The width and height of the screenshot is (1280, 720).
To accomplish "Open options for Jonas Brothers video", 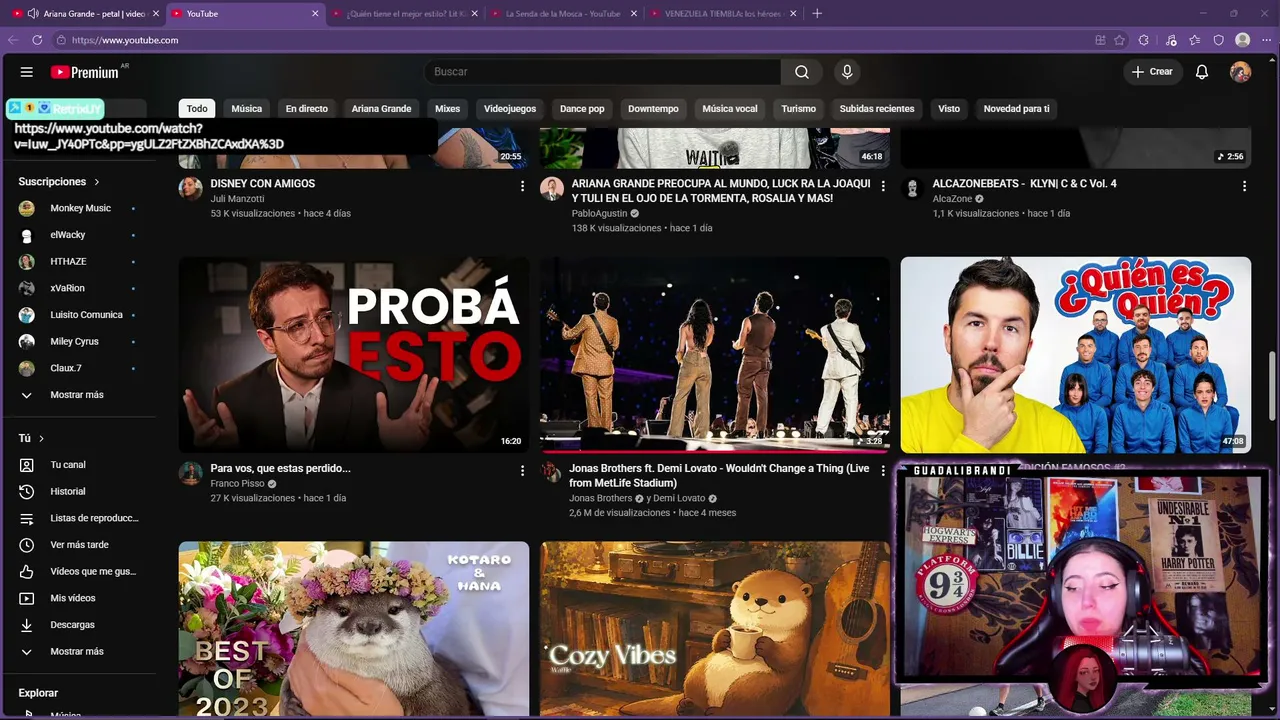I will click(883, 470).
